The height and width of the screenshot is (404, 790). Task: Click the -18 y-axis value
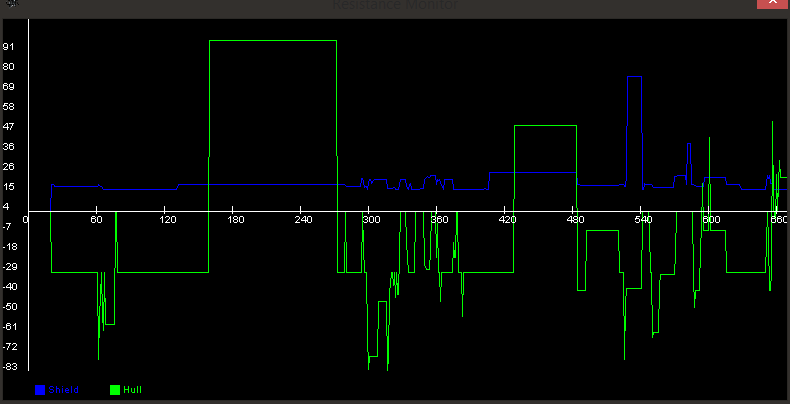click(x=10, y=247)
